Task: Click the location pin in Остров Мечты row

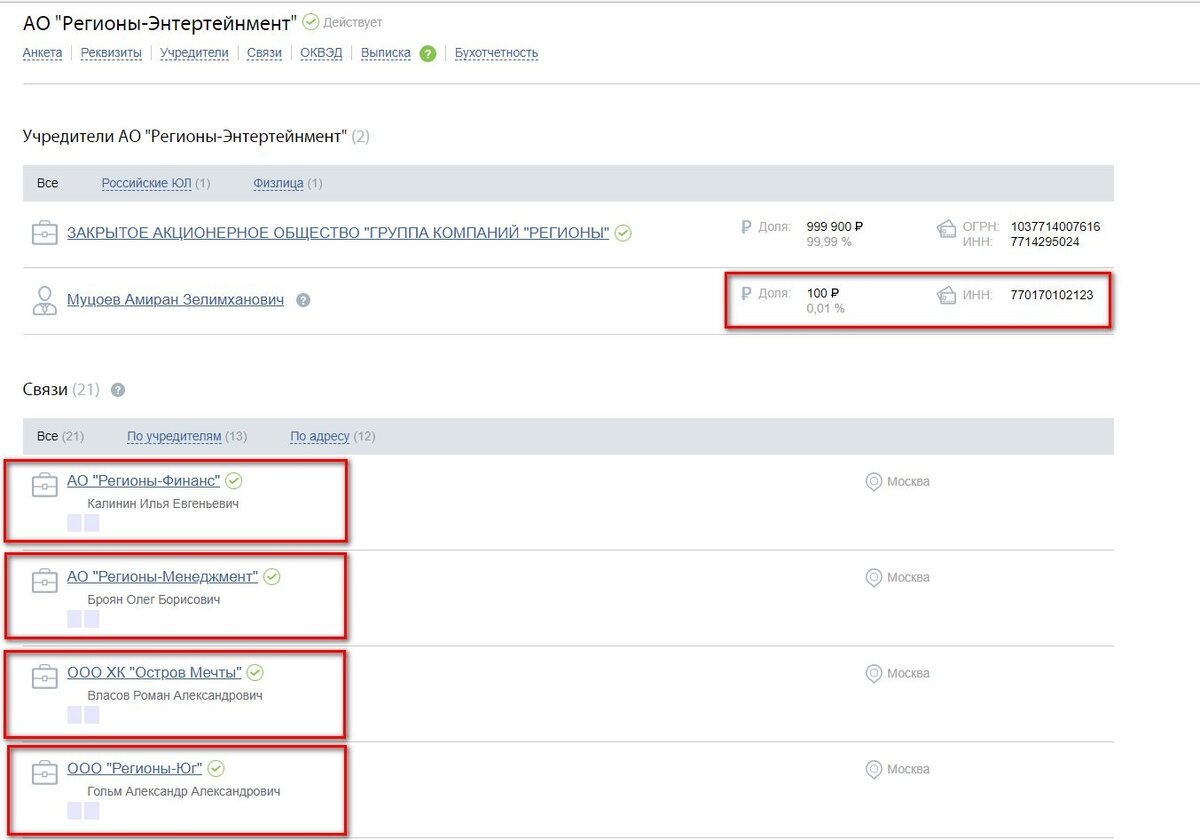Action: tap(874, 674)
